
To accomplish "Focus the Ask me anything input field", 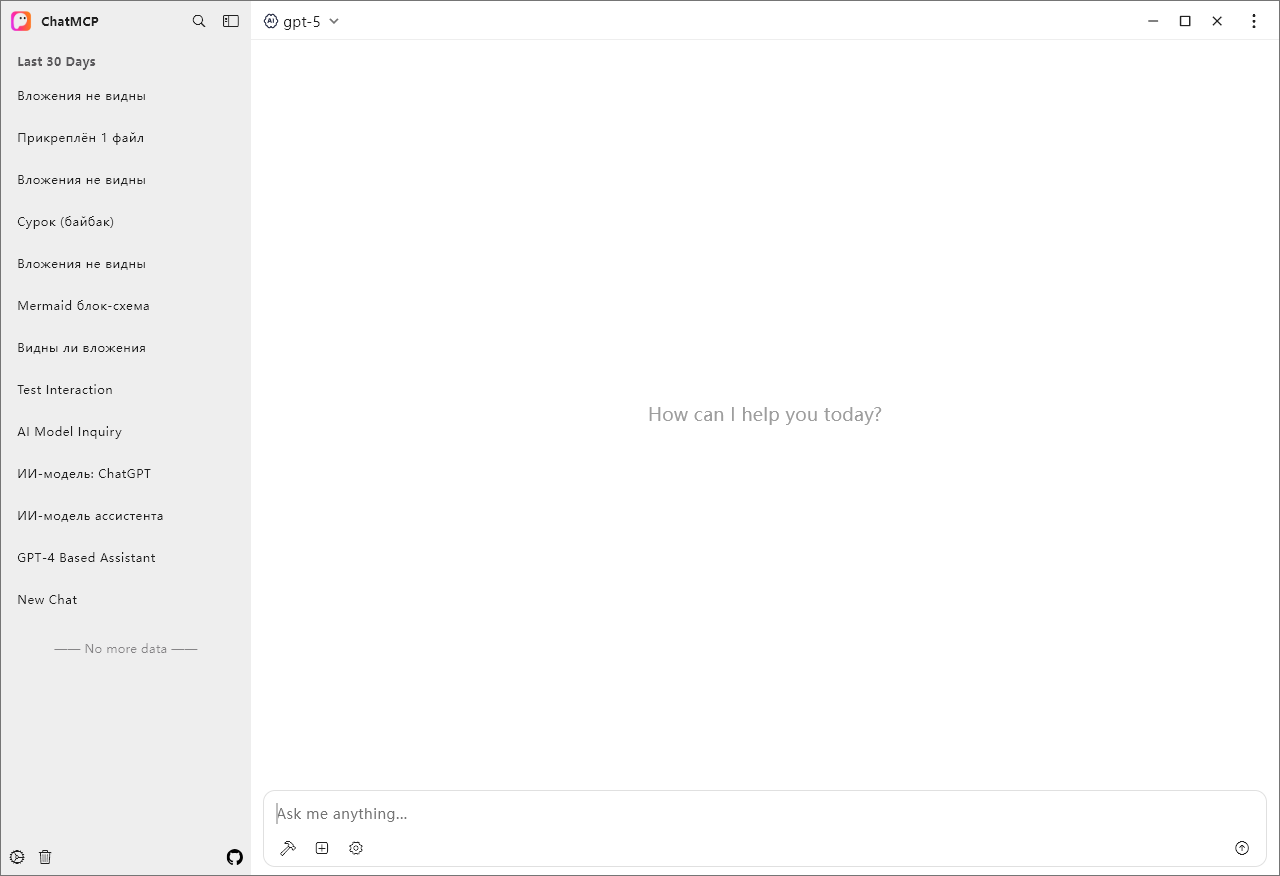I will coord(765,814).
